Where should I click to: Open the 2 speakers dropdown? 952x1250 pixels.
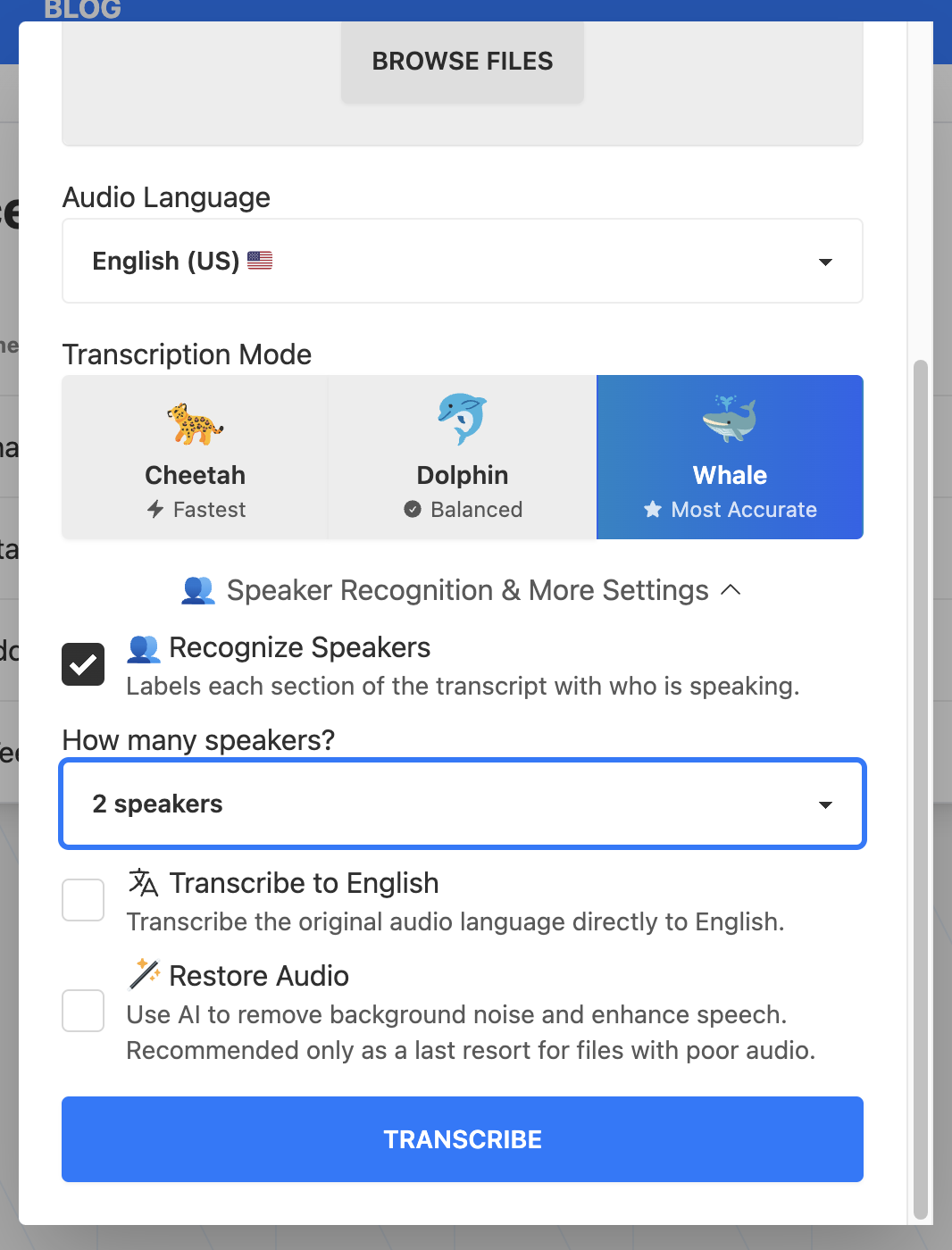pyautogui.click(x=463, y=804)
